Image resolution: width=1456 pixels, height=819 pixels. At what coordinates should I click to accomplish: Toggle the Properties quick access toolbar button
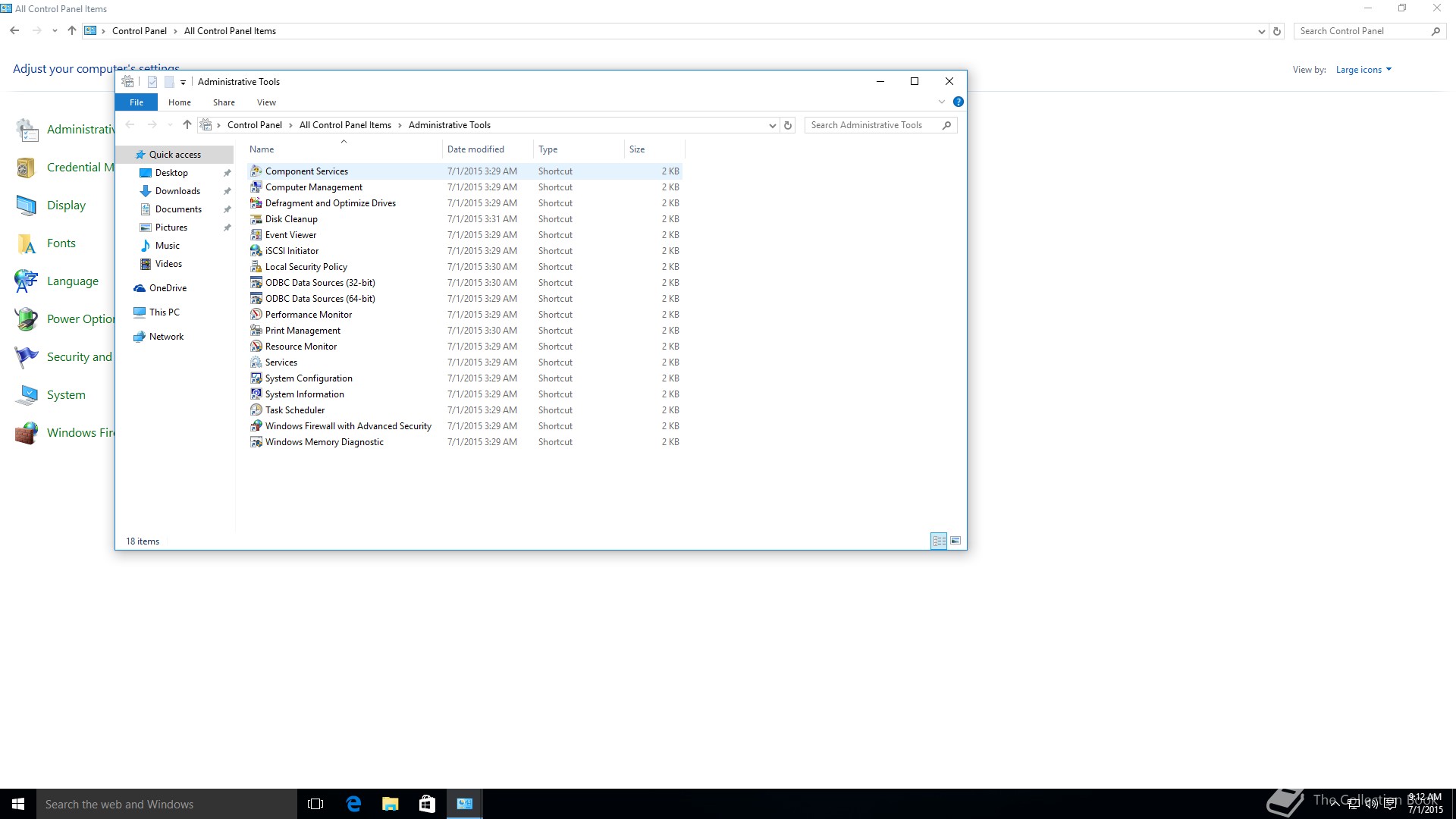coord(152,82)
